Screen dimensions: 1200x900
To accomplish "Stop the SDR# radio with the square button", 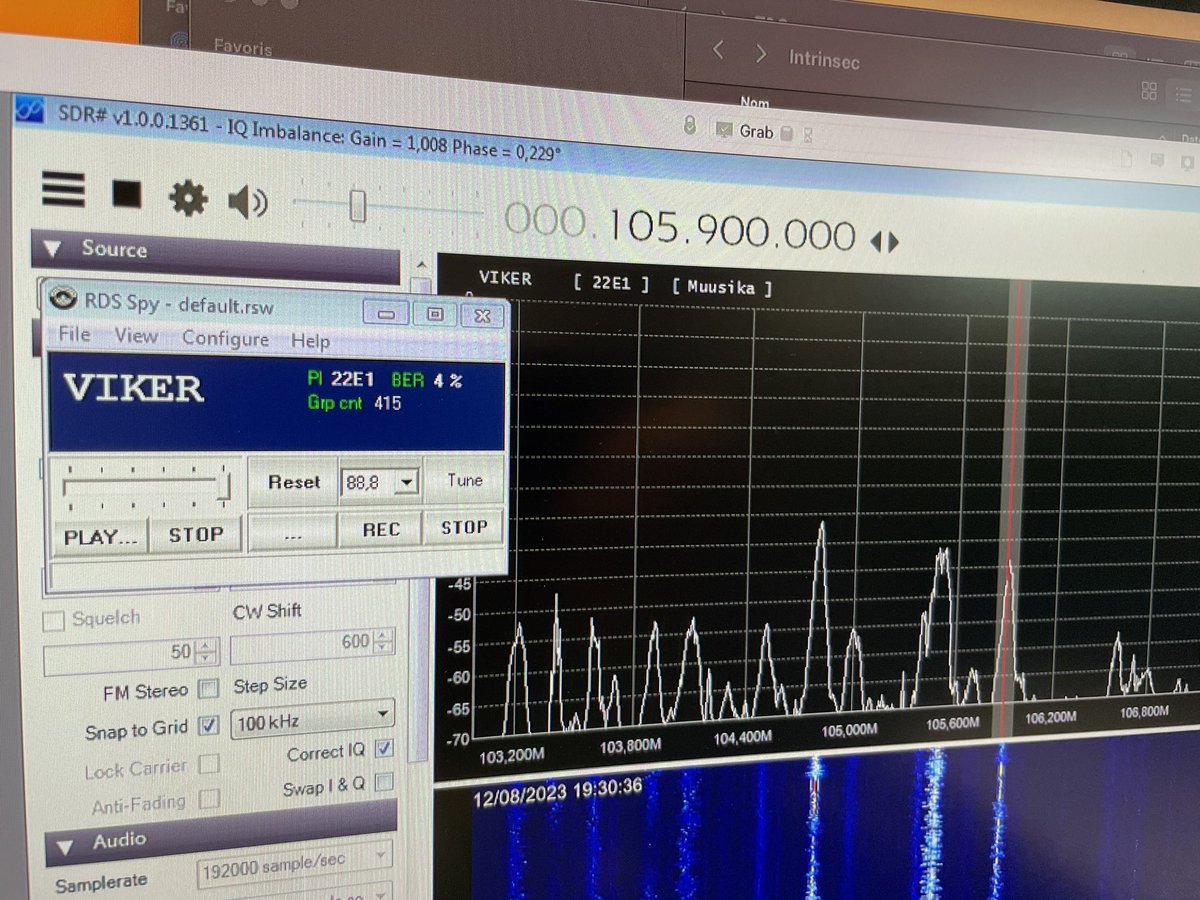I will click(x=126, y=194).
